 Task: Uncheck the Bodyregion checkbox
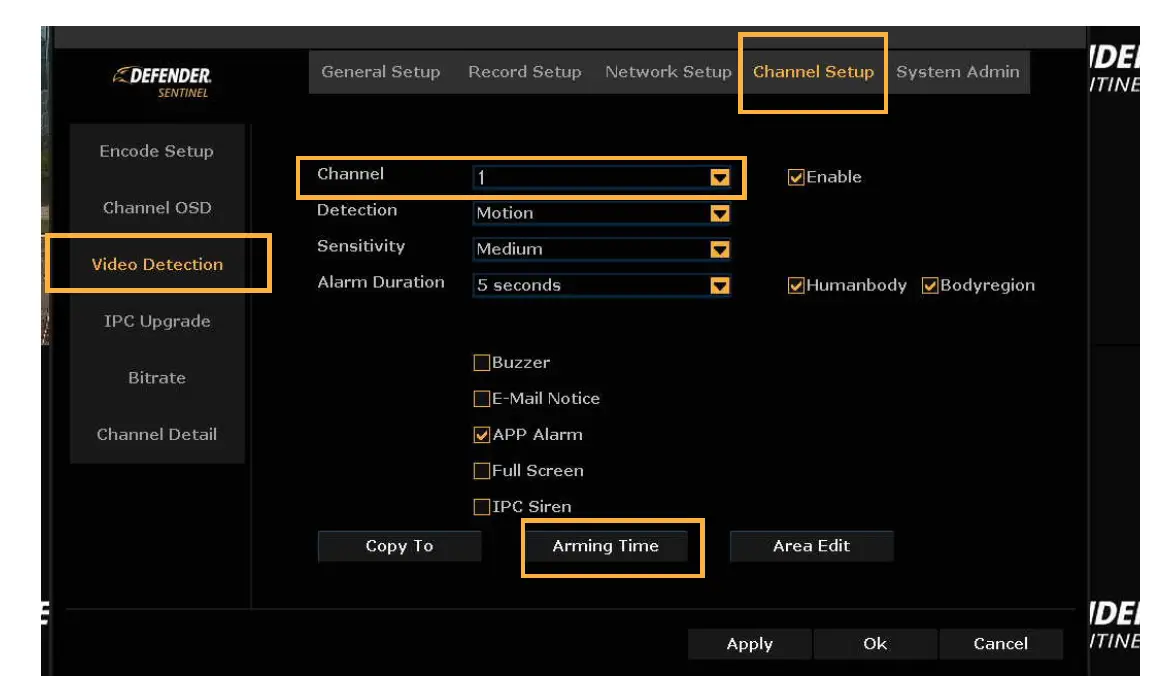click(x=930, y=286)
